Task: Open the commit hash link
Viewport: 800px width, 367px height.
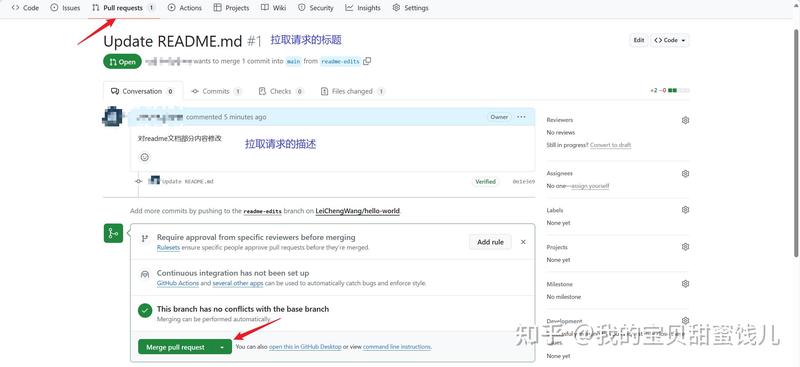Action: click(x=523, y=181)
